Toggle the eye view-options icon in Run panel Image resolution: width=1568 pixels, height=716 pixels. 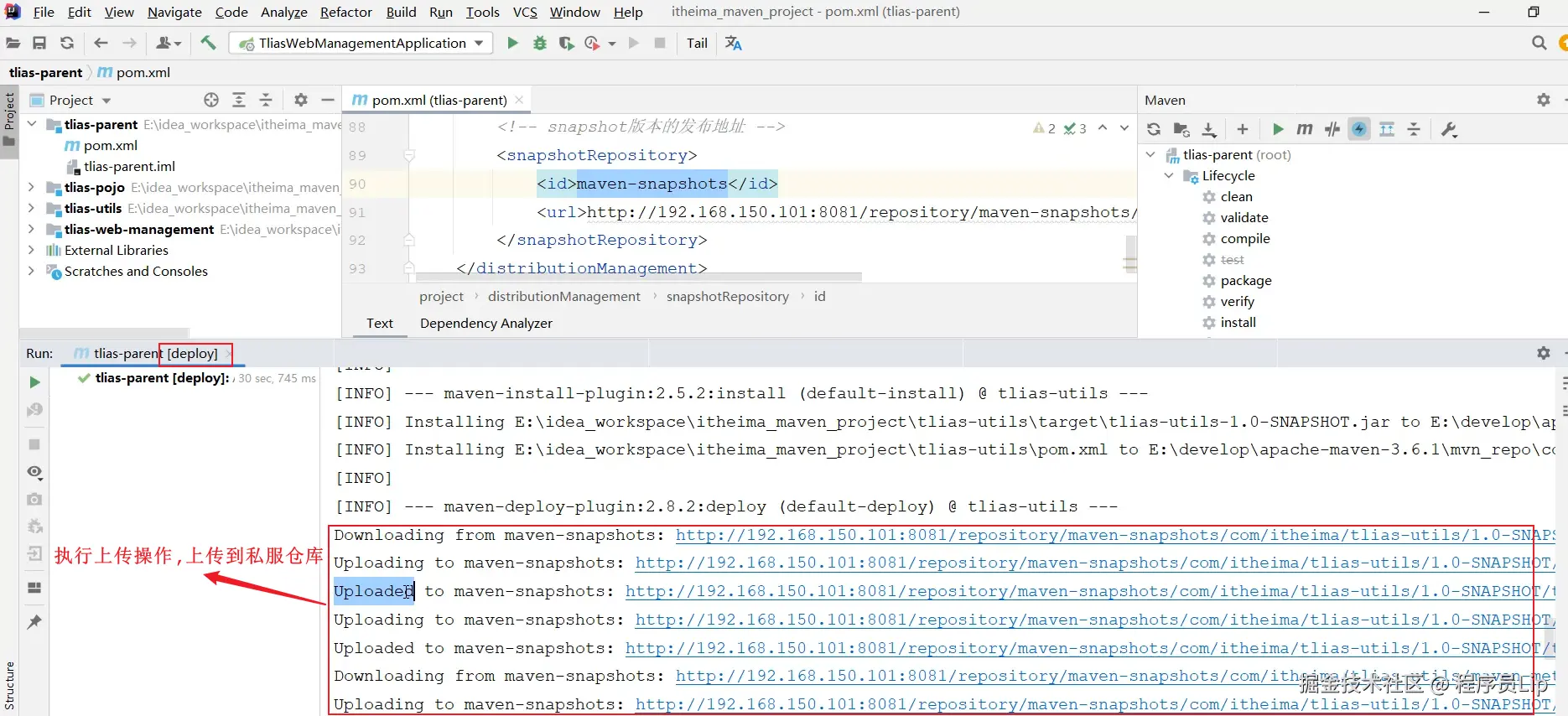click(x=34, y=472)
